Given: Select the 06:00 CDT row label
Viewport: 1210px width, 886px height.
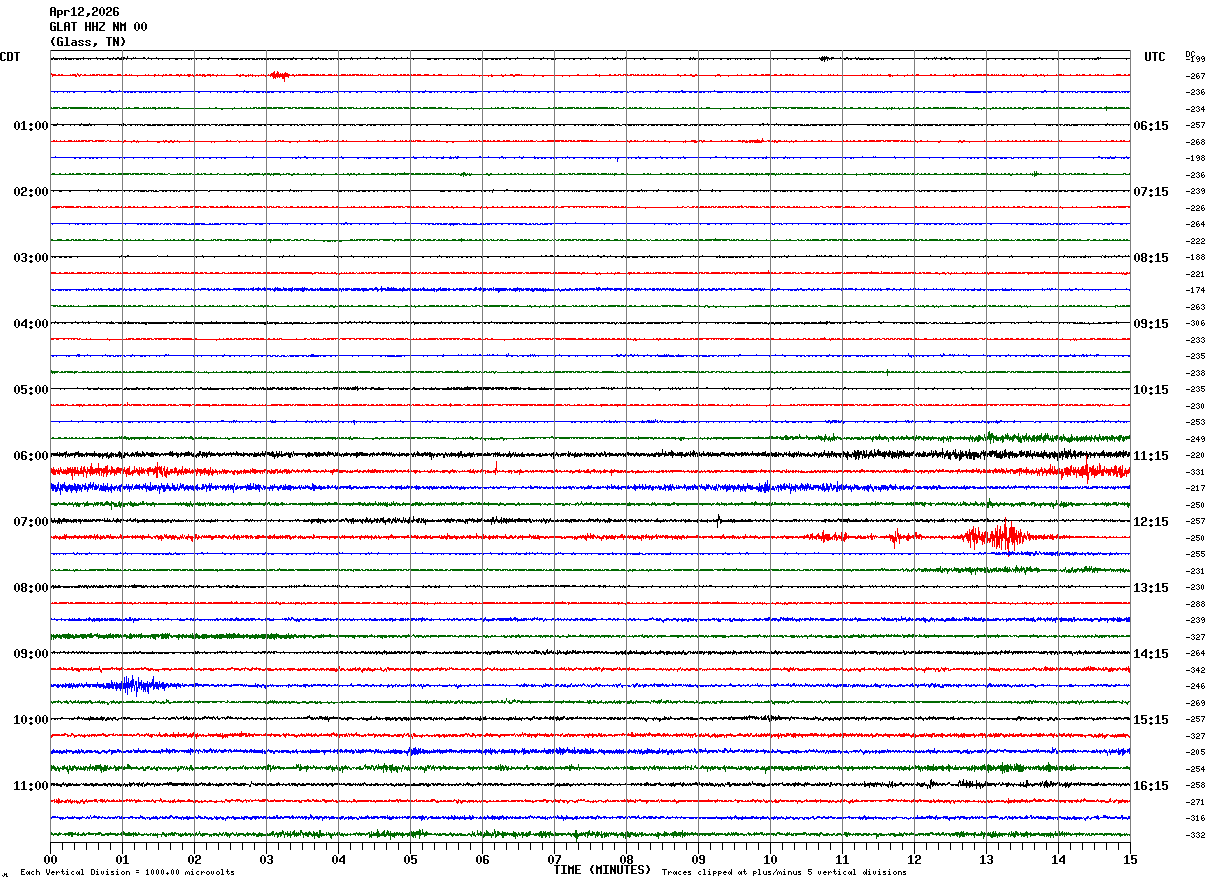Looking at the screenshot, I should [30, 456].
